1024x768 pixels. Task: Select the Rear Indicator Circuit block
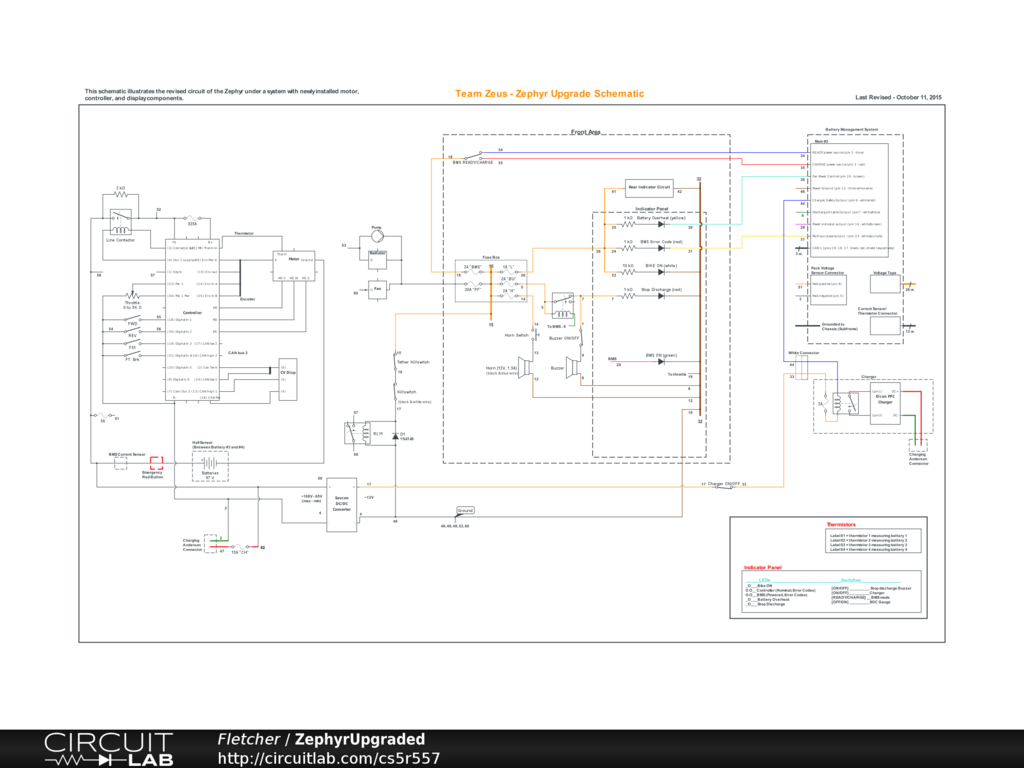pyautogui.click(x=647, y=186)
